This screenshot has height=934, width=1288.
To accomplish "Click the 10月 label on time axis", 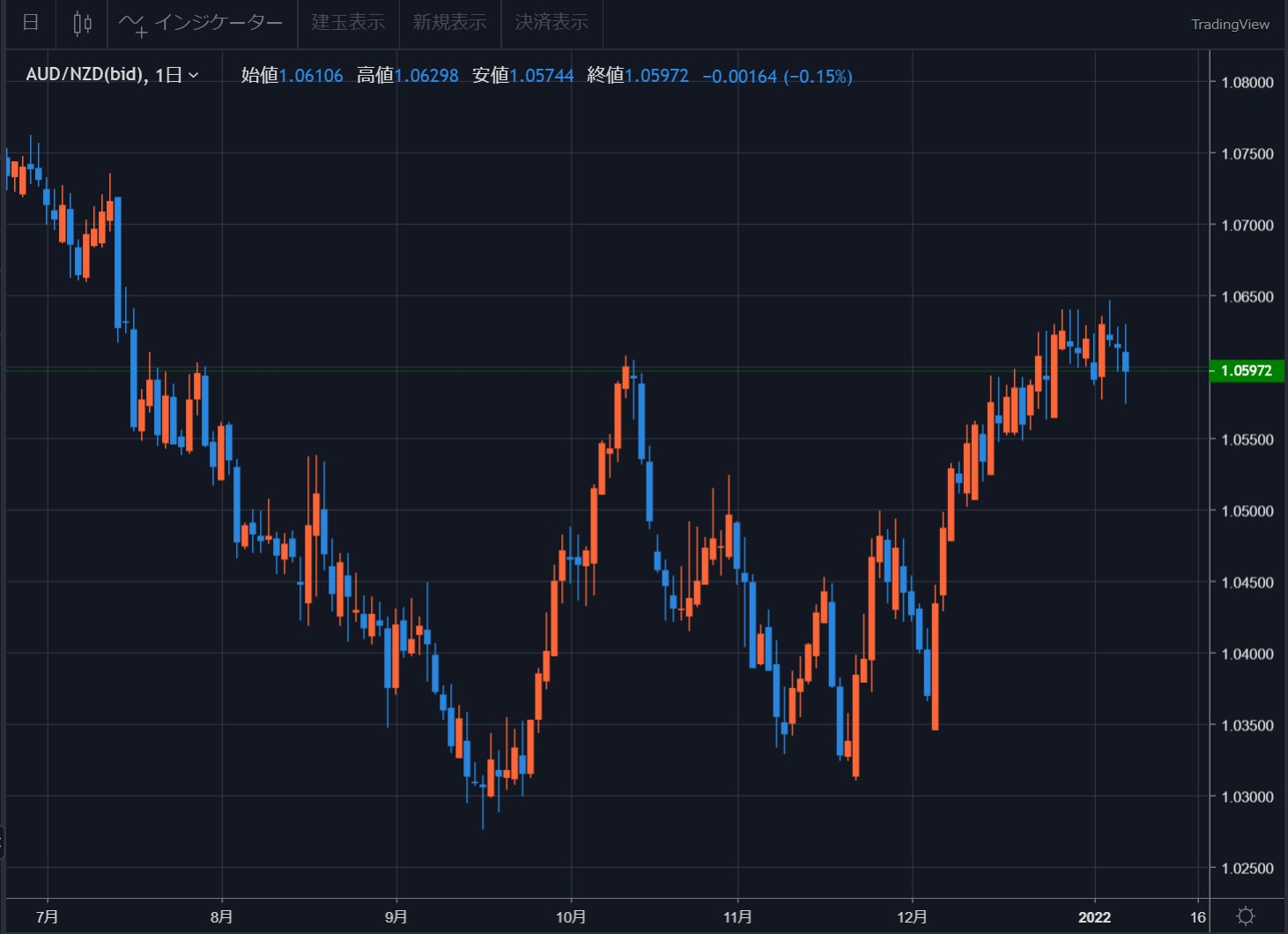I will click(x=571, y=917).
